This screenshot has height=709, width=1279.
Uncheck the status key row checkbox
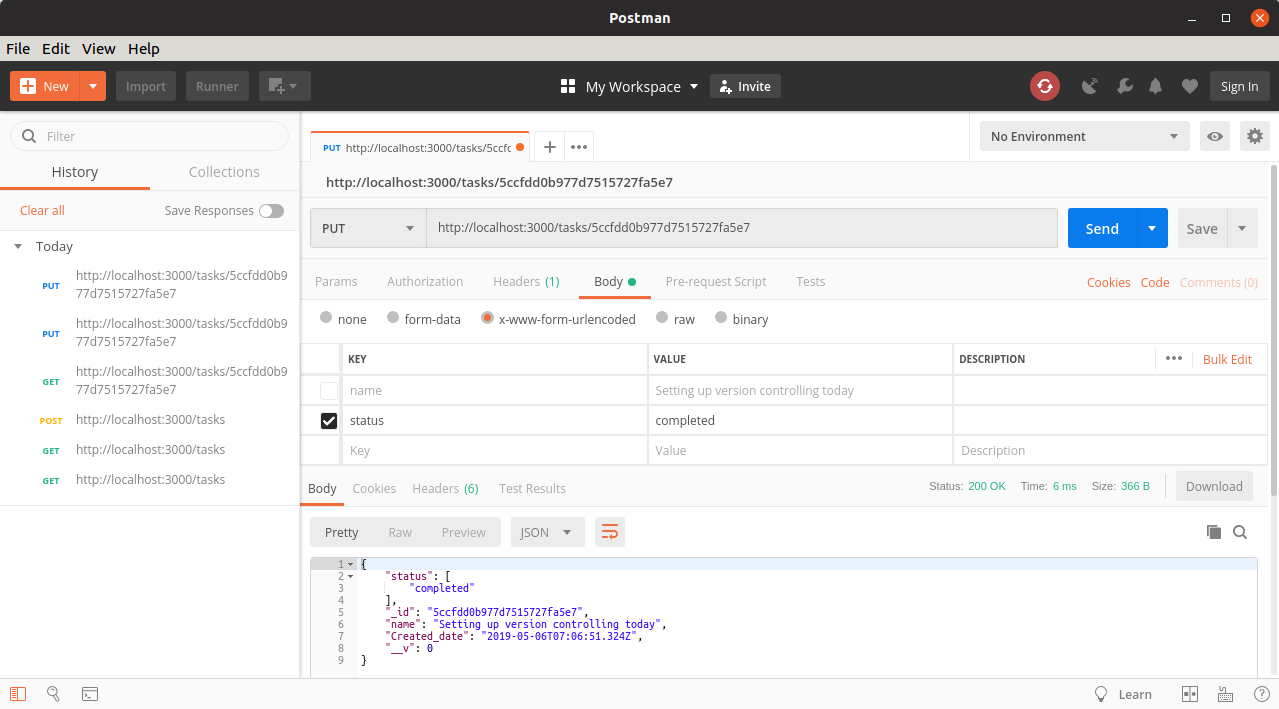[329, 421]
